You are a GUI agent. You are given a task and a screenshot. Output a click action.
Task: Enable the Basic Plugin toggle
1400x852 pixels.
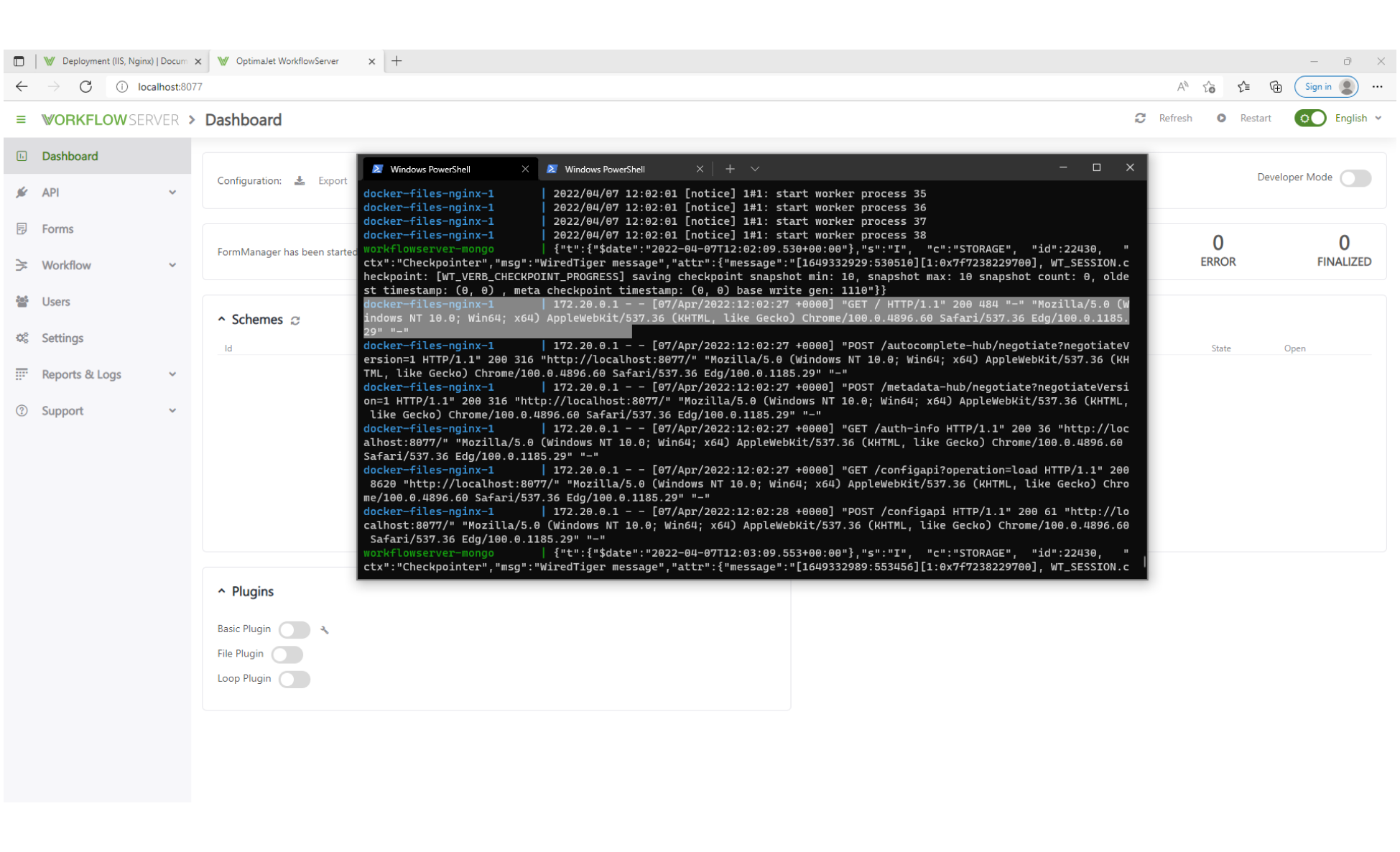tap(295, 630)
